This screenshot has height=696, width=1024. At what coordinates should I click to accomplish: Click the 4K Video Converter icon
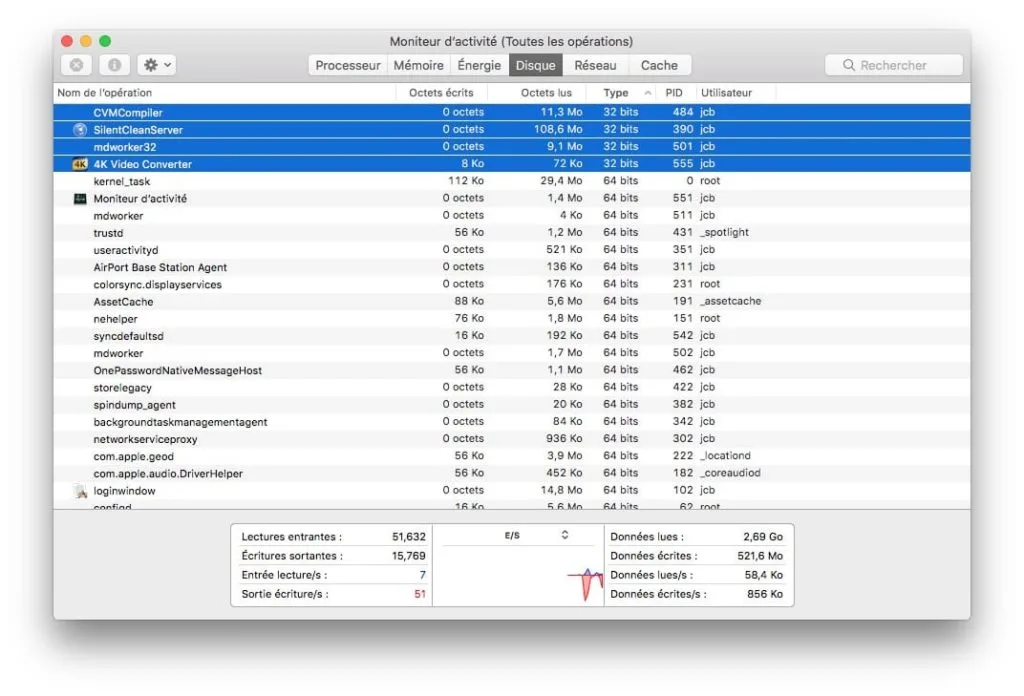pyautogui.click(x=80, y=164)
